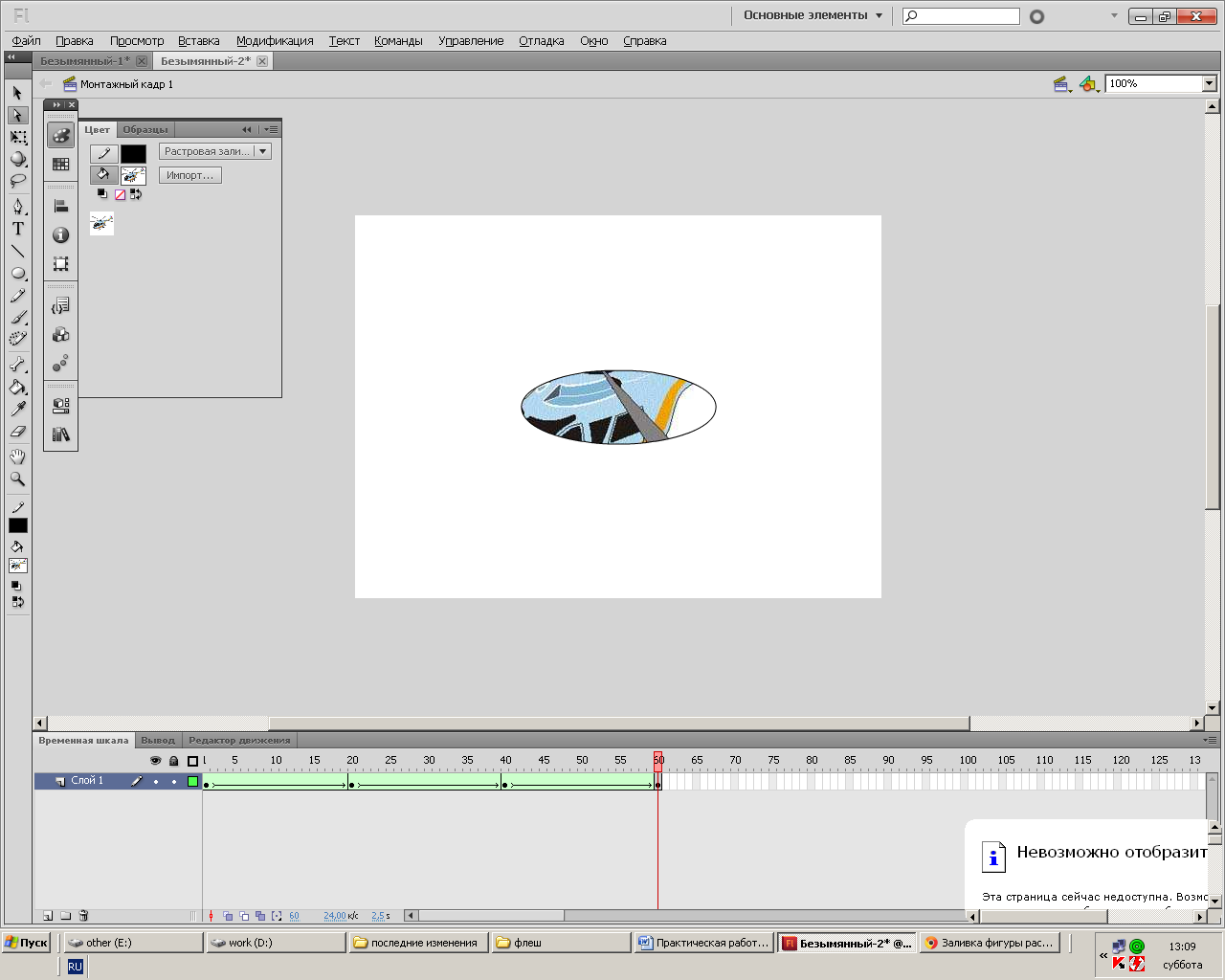This screenshot has width=1225, height=980.
Task: Collapse the Color panel with double arrows
Action: coord(246,129)
